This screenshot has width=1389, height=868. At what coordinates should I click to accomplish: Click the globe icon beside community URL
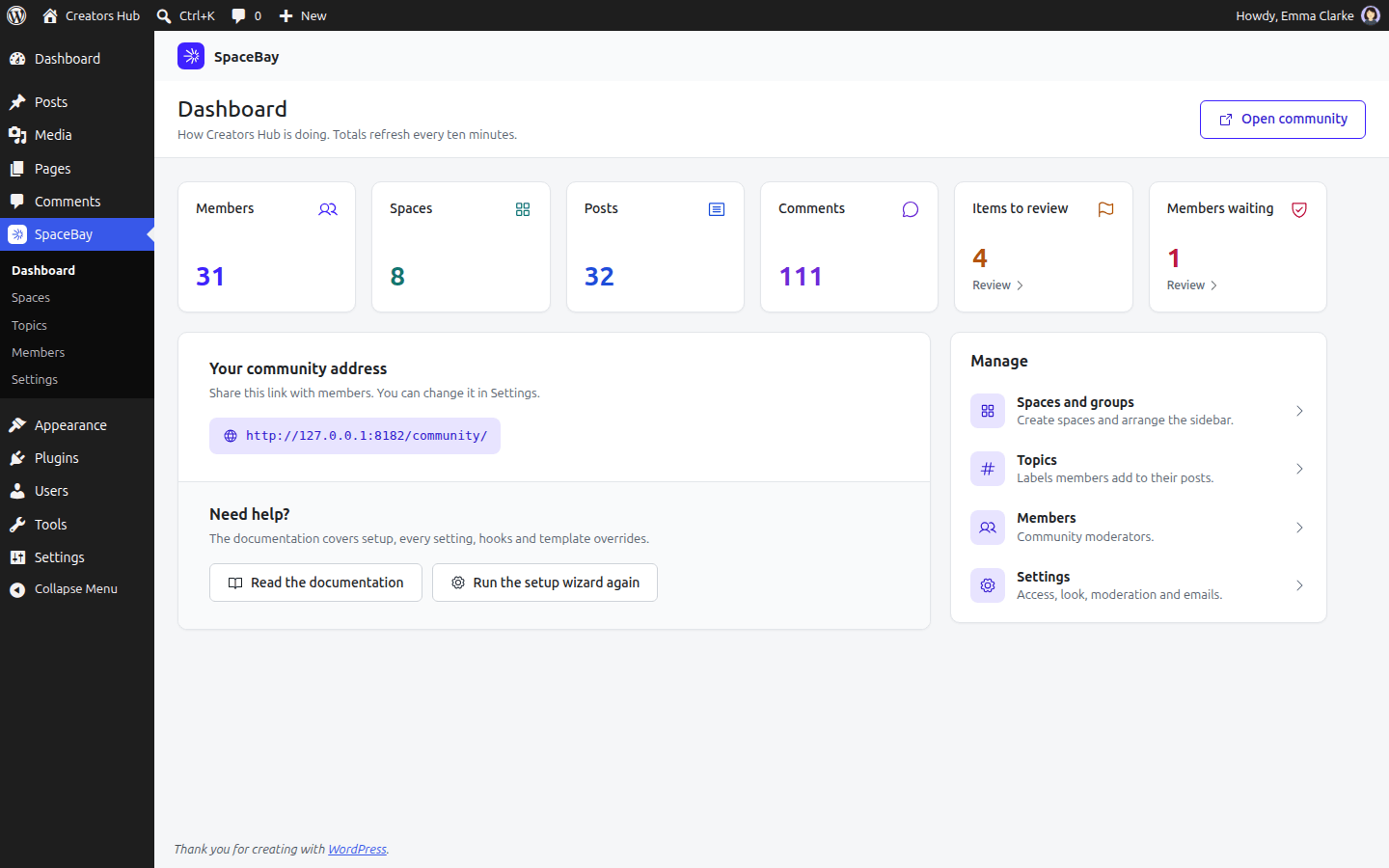point(231,436)
